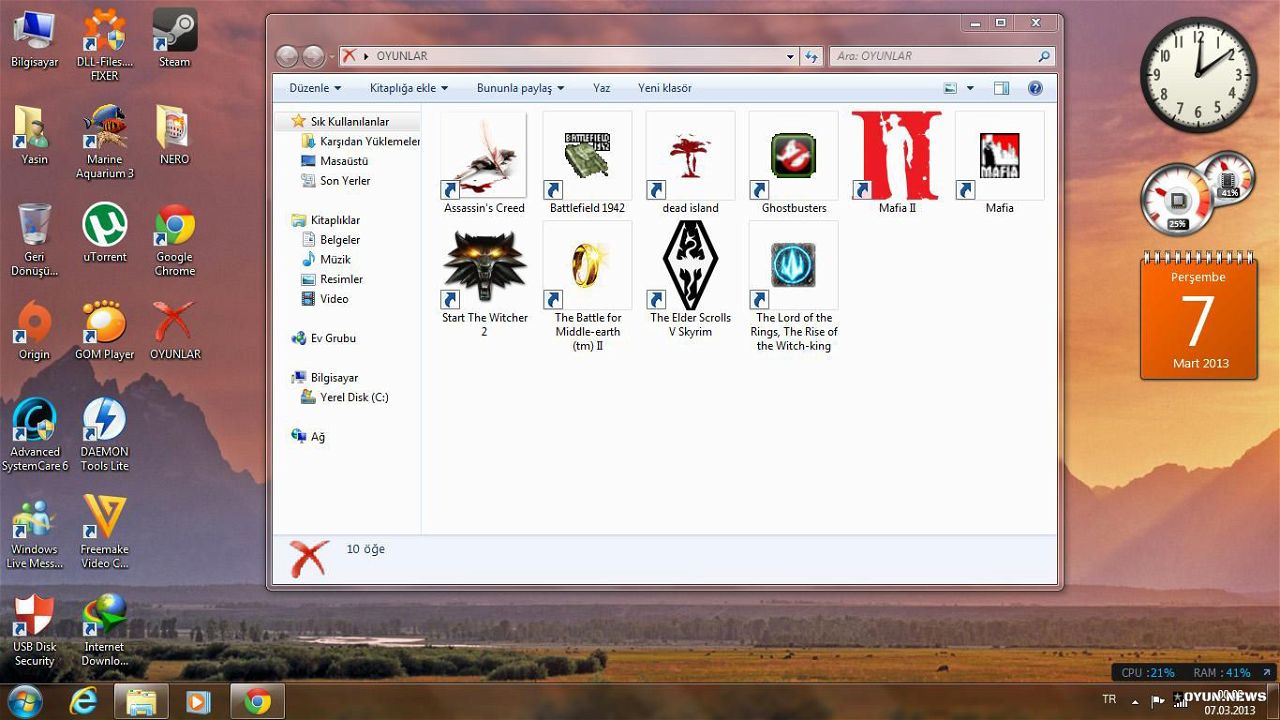Screen dimensions: 1280x720
Task: Open the Bununla paylaş dropdown
Action: point(520,88)
